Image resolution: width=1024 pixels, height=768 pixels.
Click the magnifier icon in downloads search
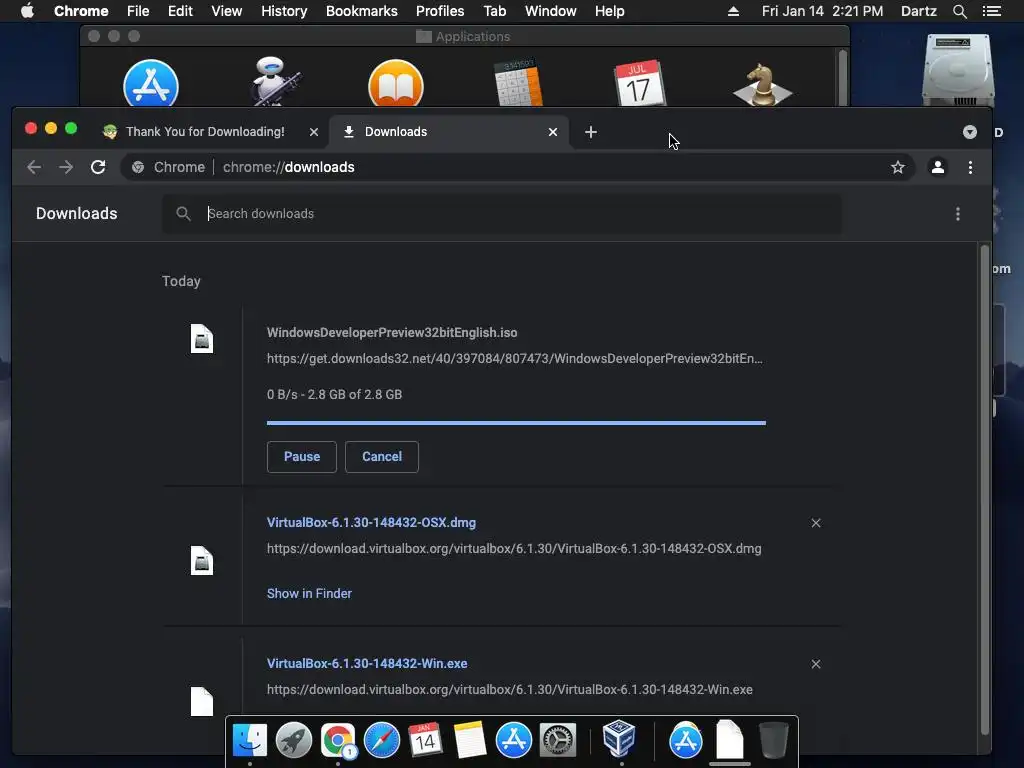pos(184,214)
